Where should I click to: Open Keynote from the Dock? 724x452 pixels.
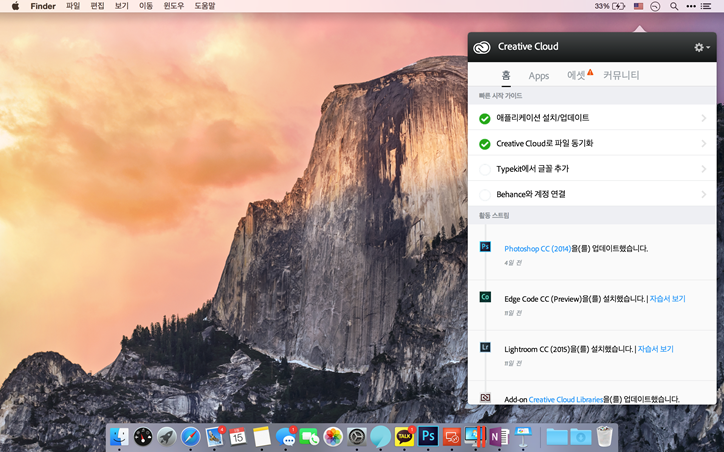click(523, 436)
